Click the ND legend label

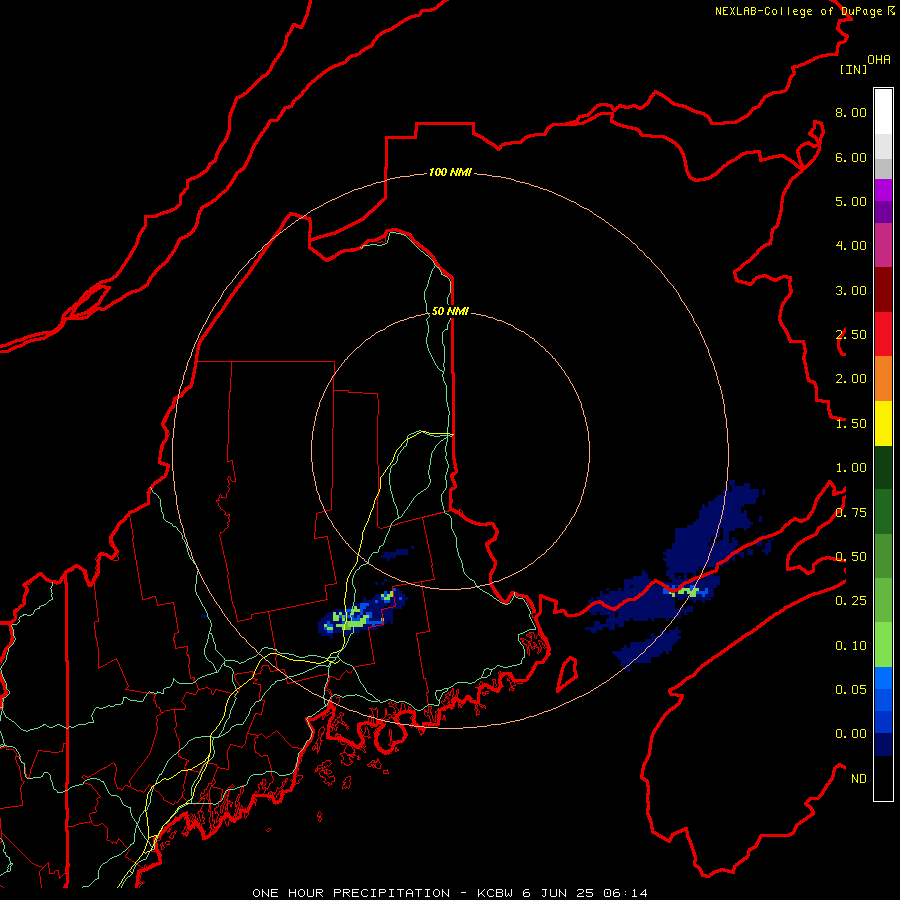point(859,779)
